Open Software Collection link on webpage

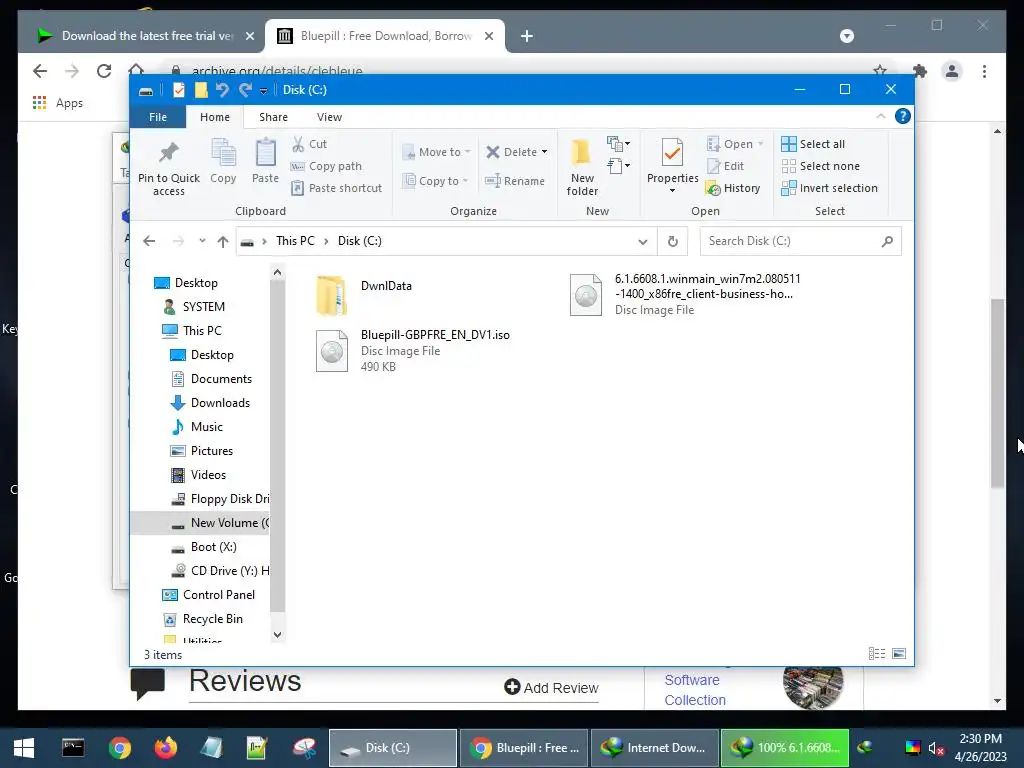coord(695,690)
